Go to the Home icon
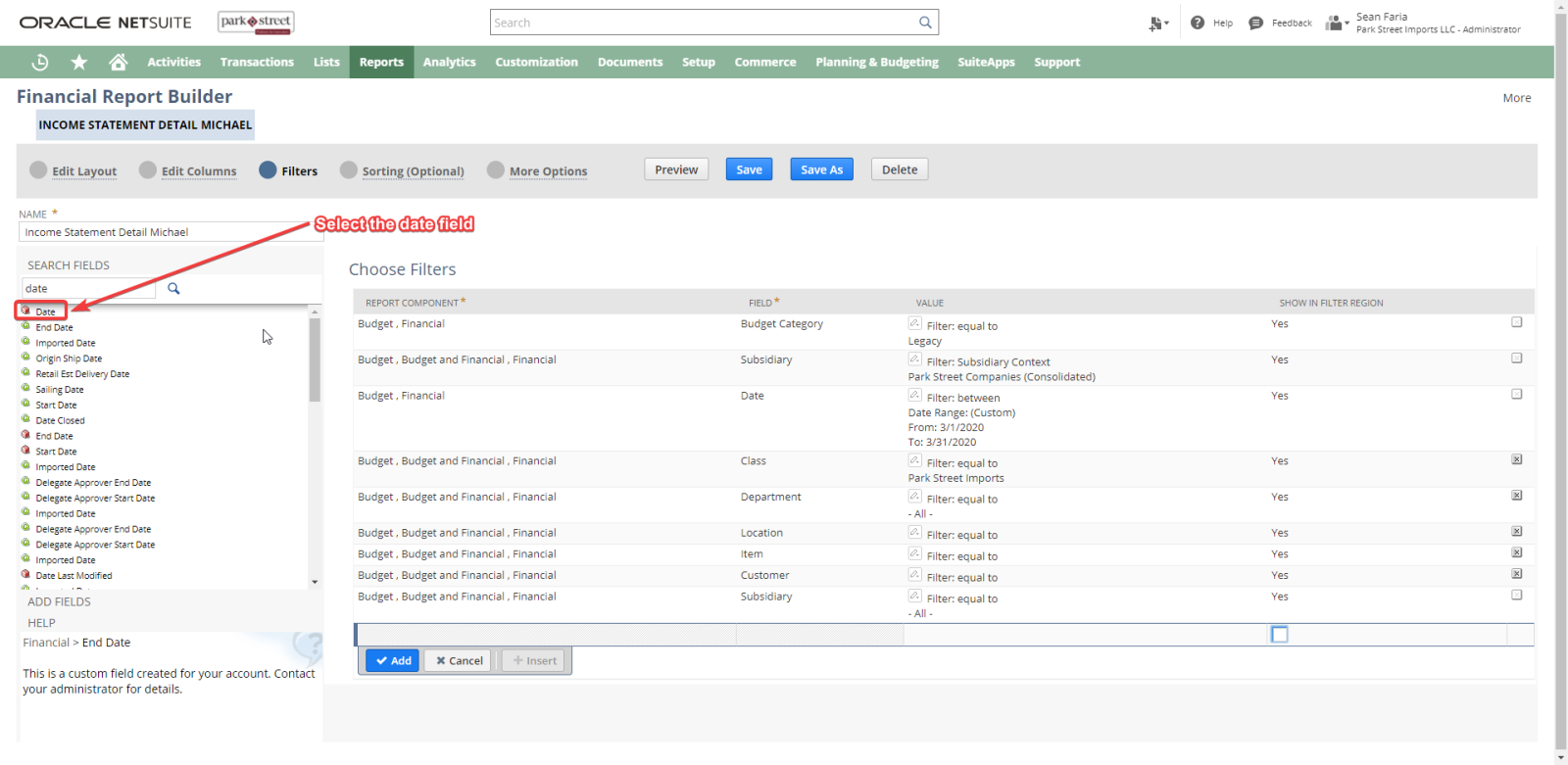The width and height of the screenshot is (1568, 765). (x=119, y=62)
